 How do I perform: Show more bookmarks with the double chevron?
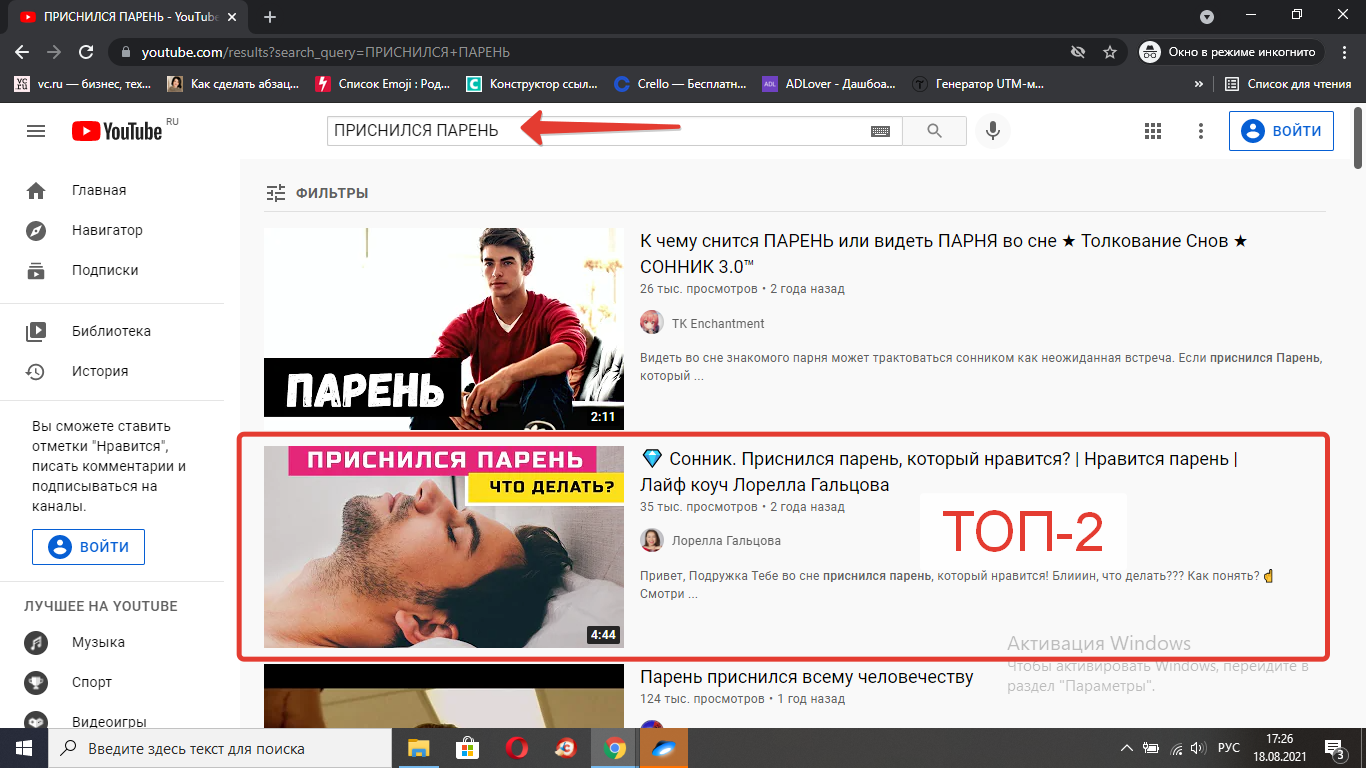coord(1198,84)
